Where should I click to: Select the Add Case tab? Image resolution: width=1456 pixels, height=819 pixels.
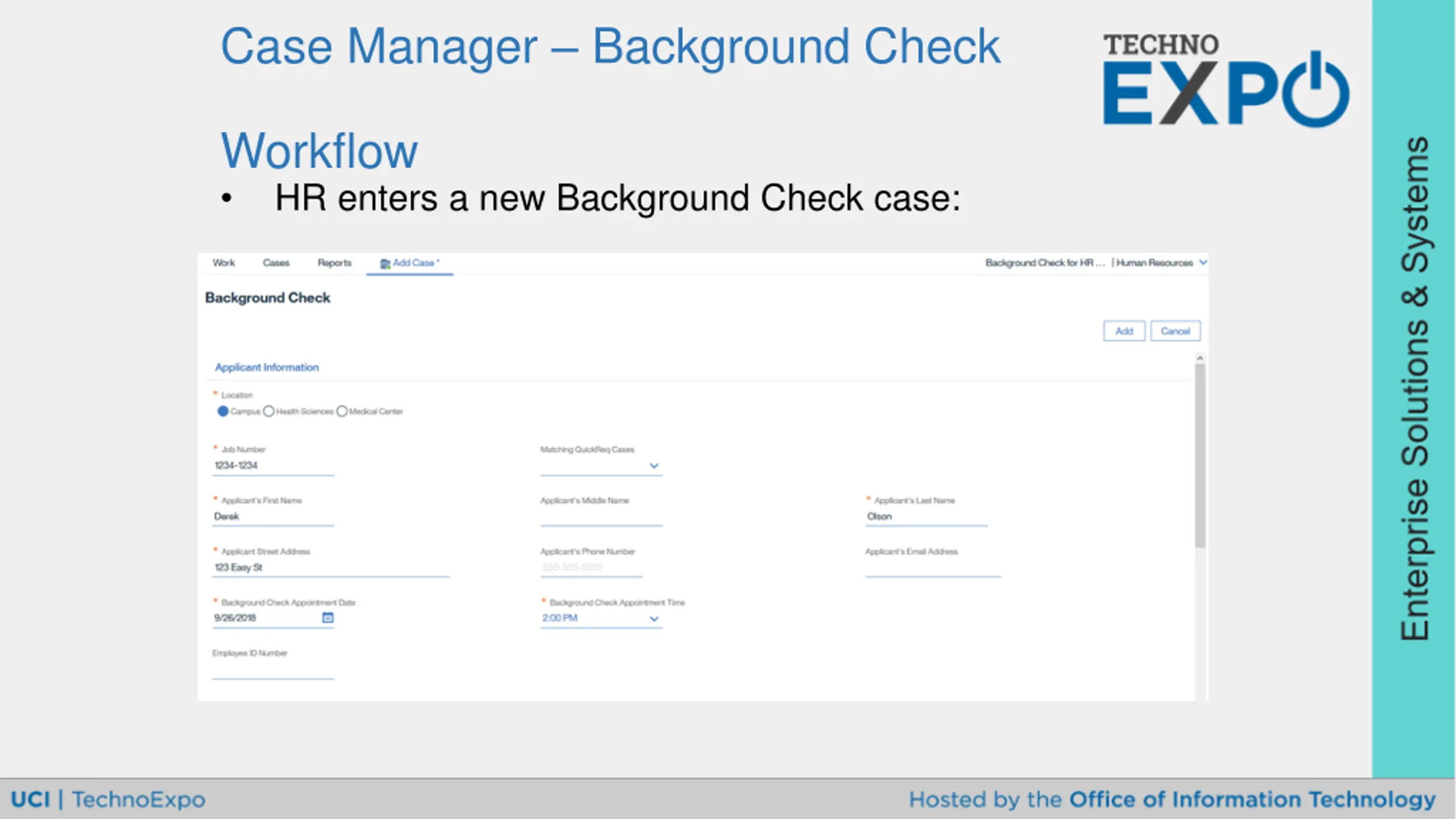coord(409,263)
